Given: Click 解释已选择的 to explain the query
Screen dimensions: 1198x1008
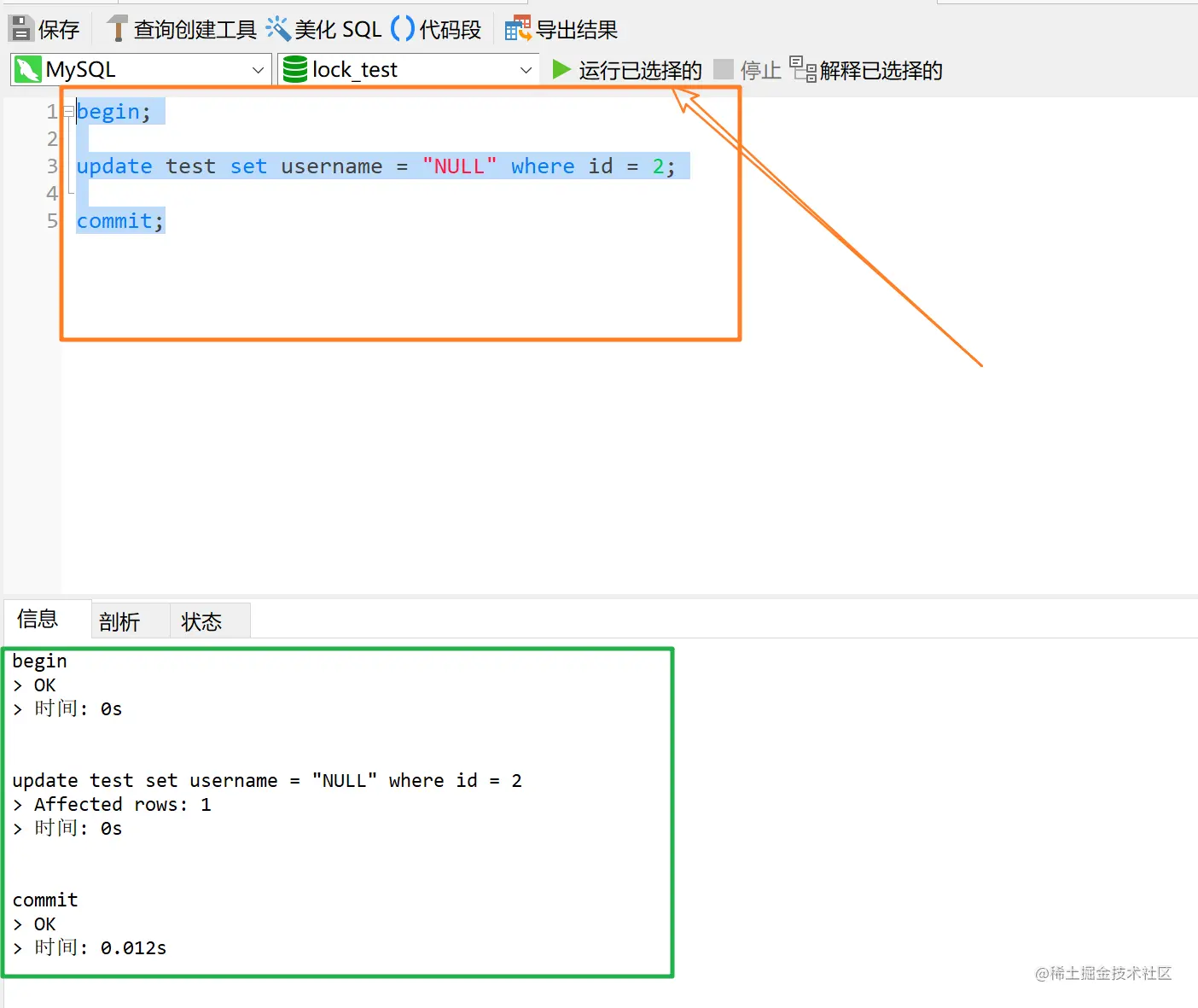Looking at the screenshot, I should point(881,70).
